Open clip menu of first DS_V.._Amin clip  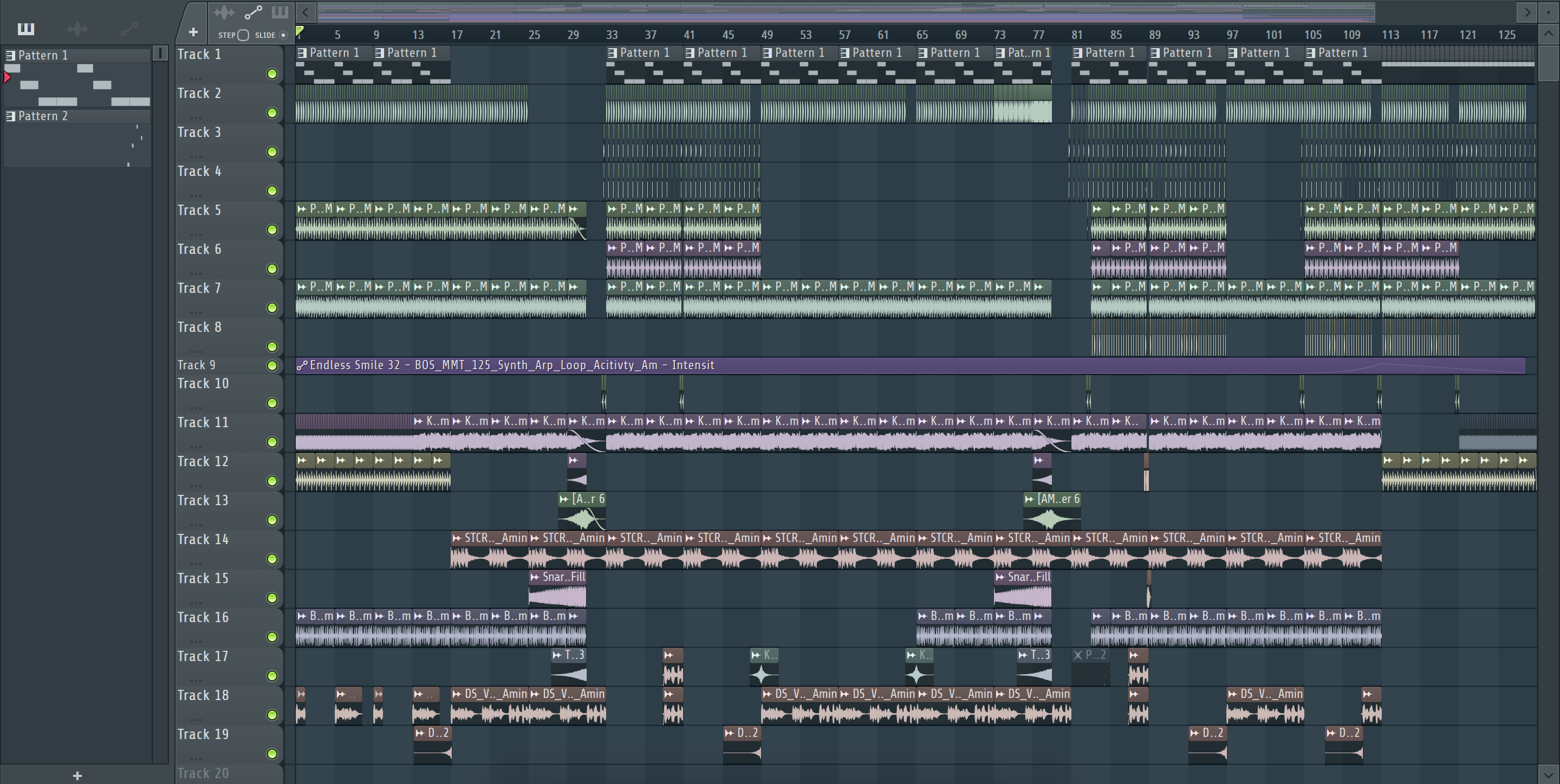pos(458,695)
